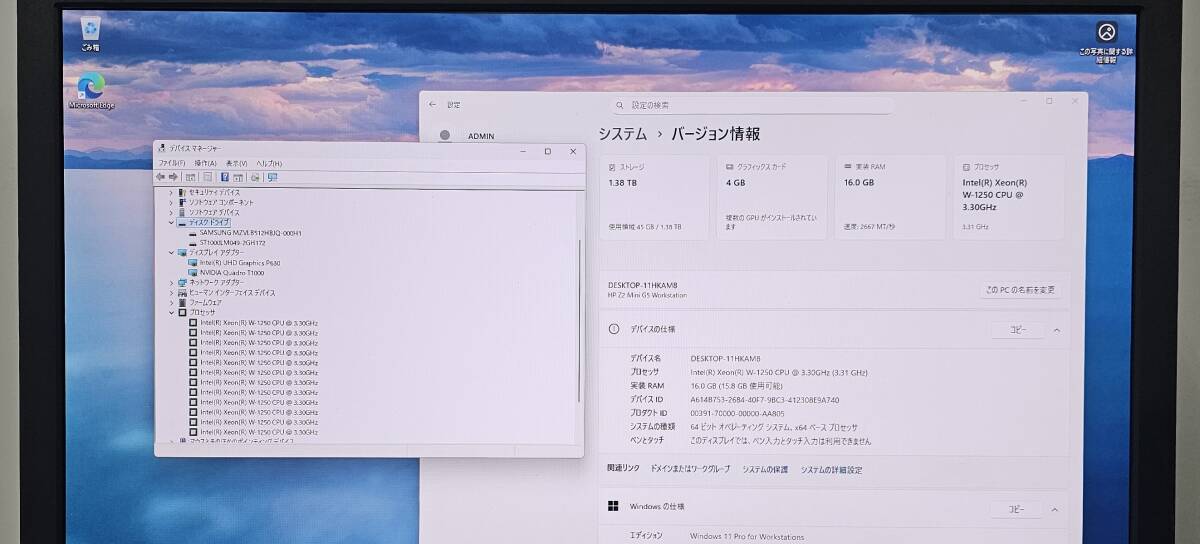1200x544 pixels.
Task: Click the NVIDIA Quadro T1000 device icon
Action: tap(193, 273)
